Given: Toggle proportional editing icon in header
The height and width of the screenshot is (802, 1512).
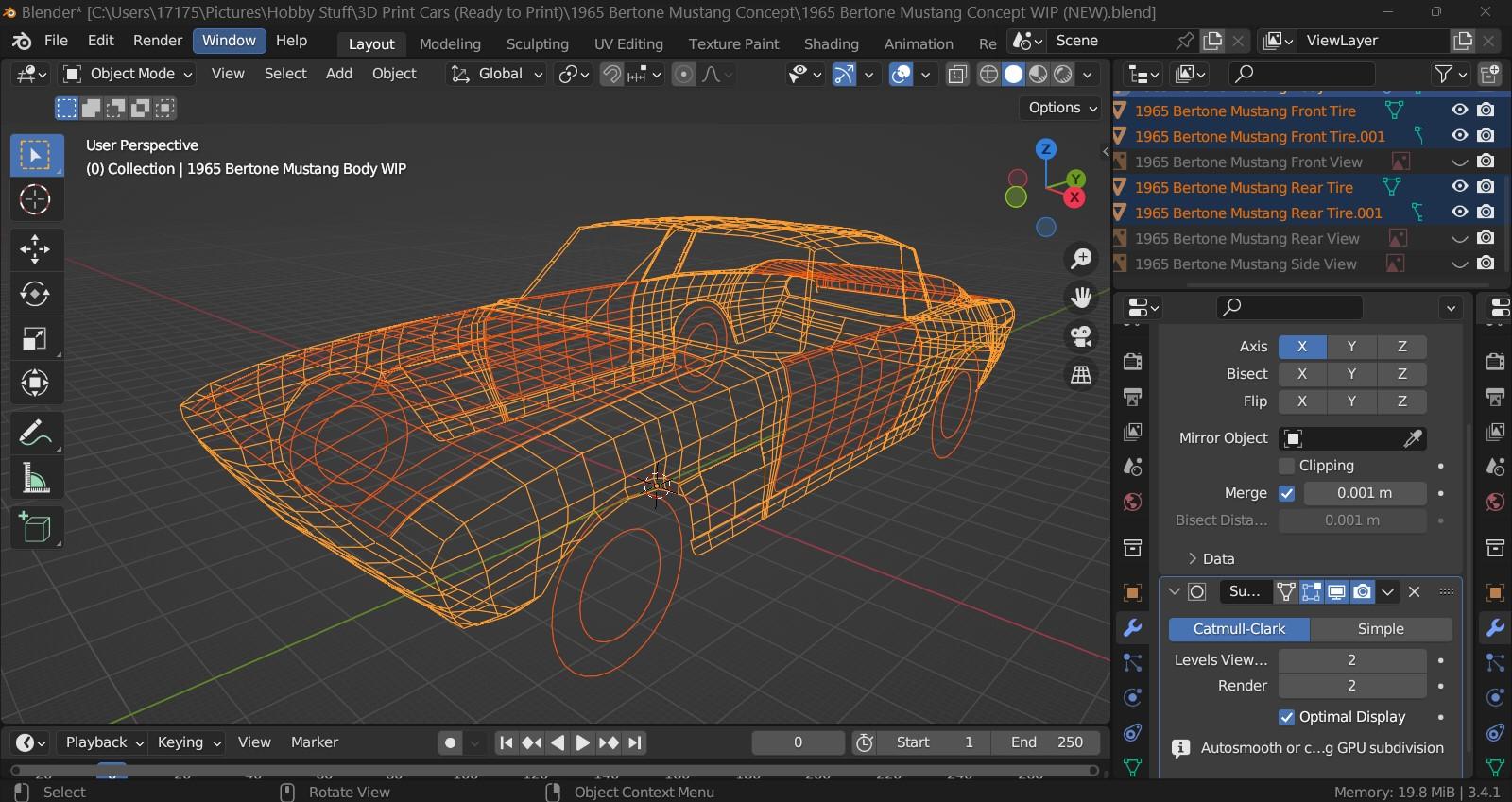Looking at the screenshot, I should pos(683,74).
